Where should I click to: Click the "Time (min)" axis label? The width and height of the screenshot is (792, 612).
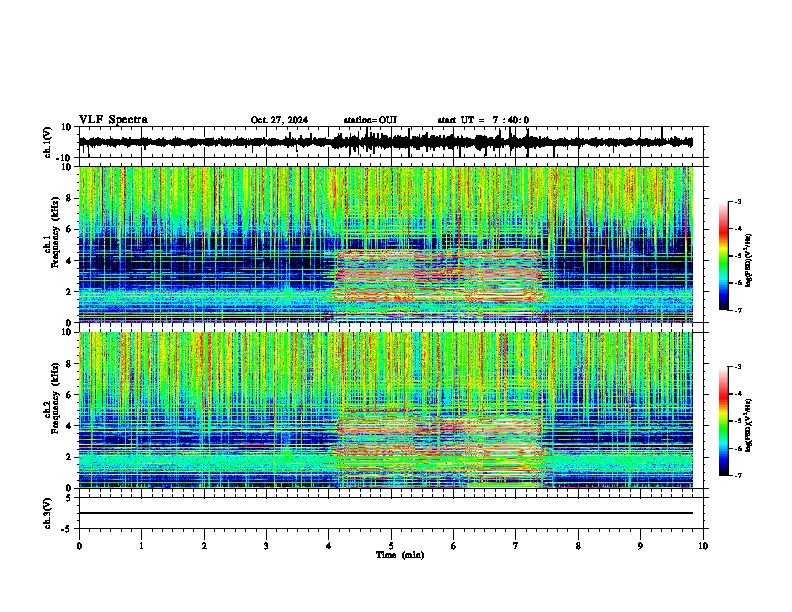click(x=400, y=555)
